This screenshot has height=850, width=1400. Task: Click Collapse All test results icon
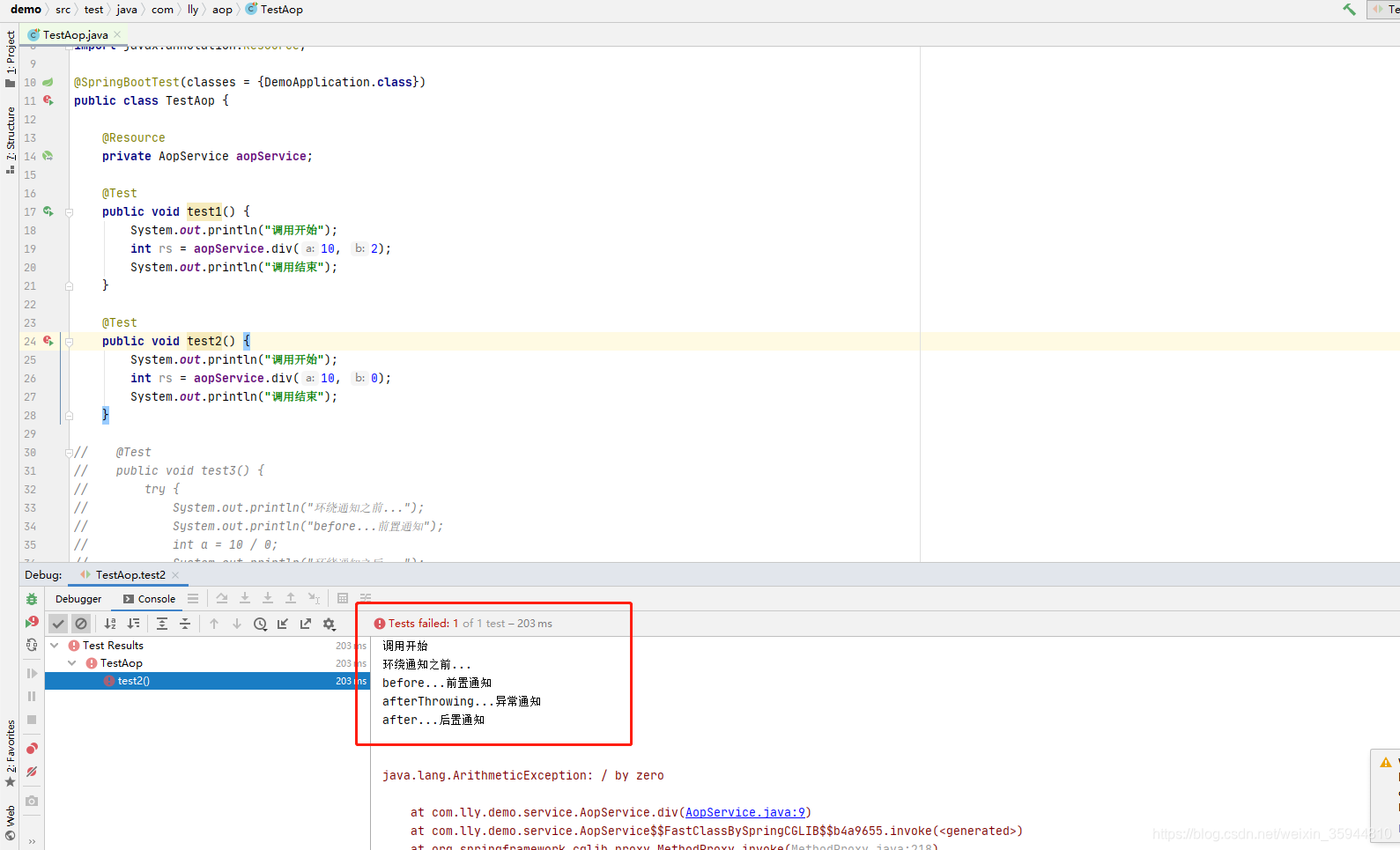[x=185, y=624]
